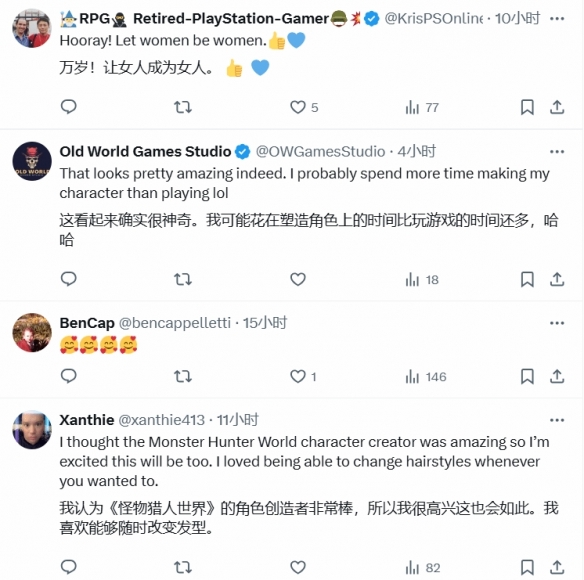Image resolution: width=584 pixels, height=580 pixels.
Task: Share the tweet with 77 views
Action: point(557,107)
